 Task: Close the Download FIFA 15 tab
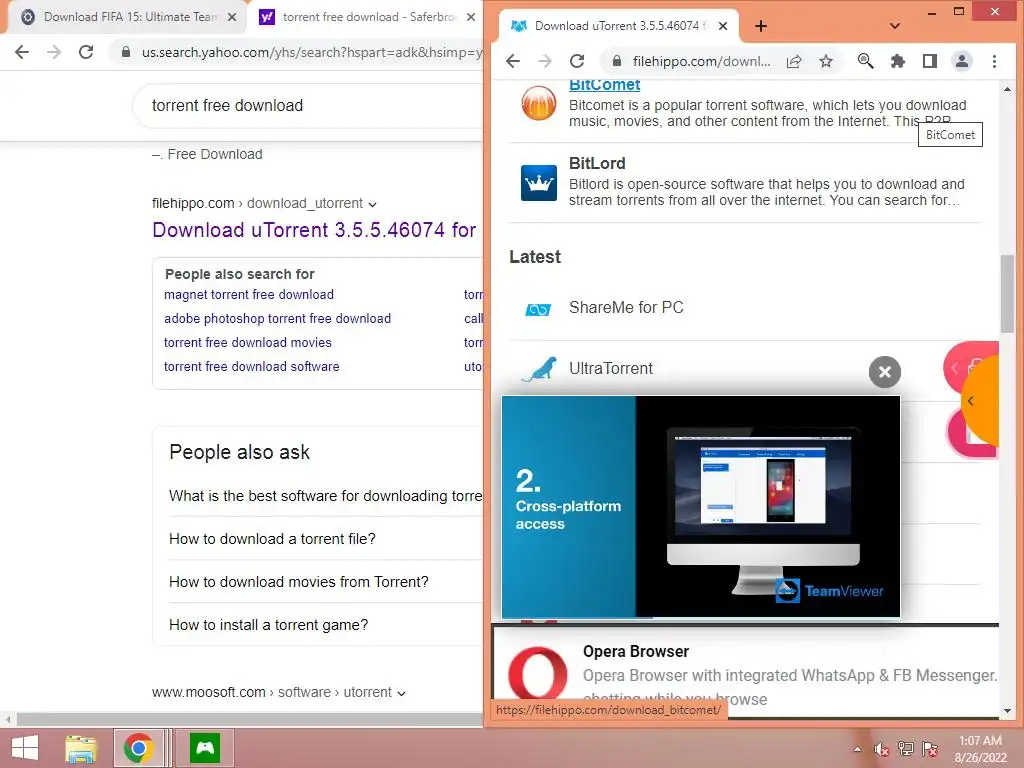[232, 18]
